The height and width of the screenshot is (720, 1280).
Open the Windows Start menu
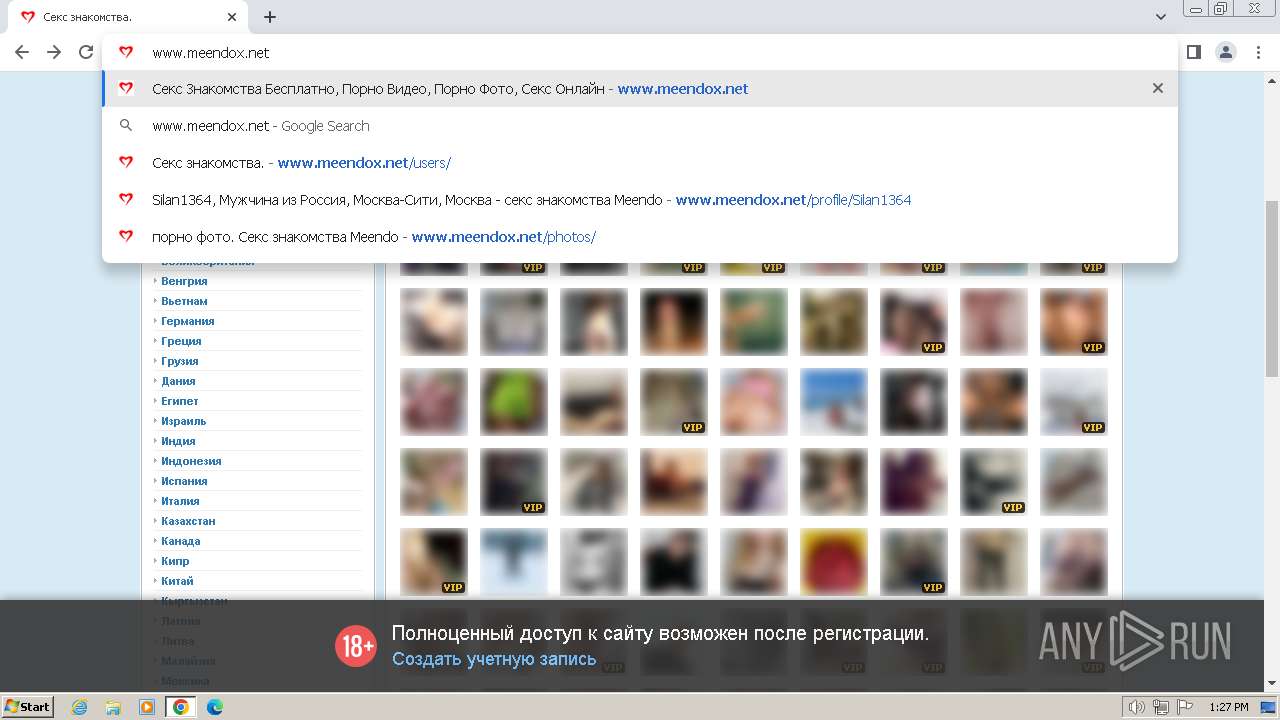28,707
